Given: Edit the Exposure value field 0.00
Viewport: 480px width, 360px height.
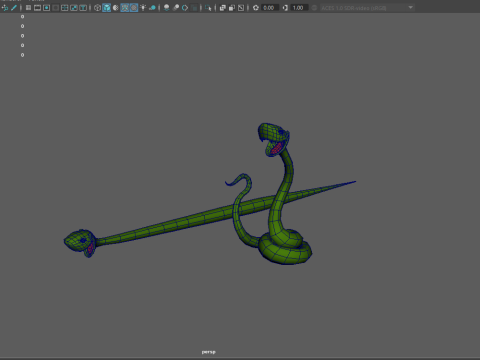Looking at the screenshot, I should (x=270, y=8).
